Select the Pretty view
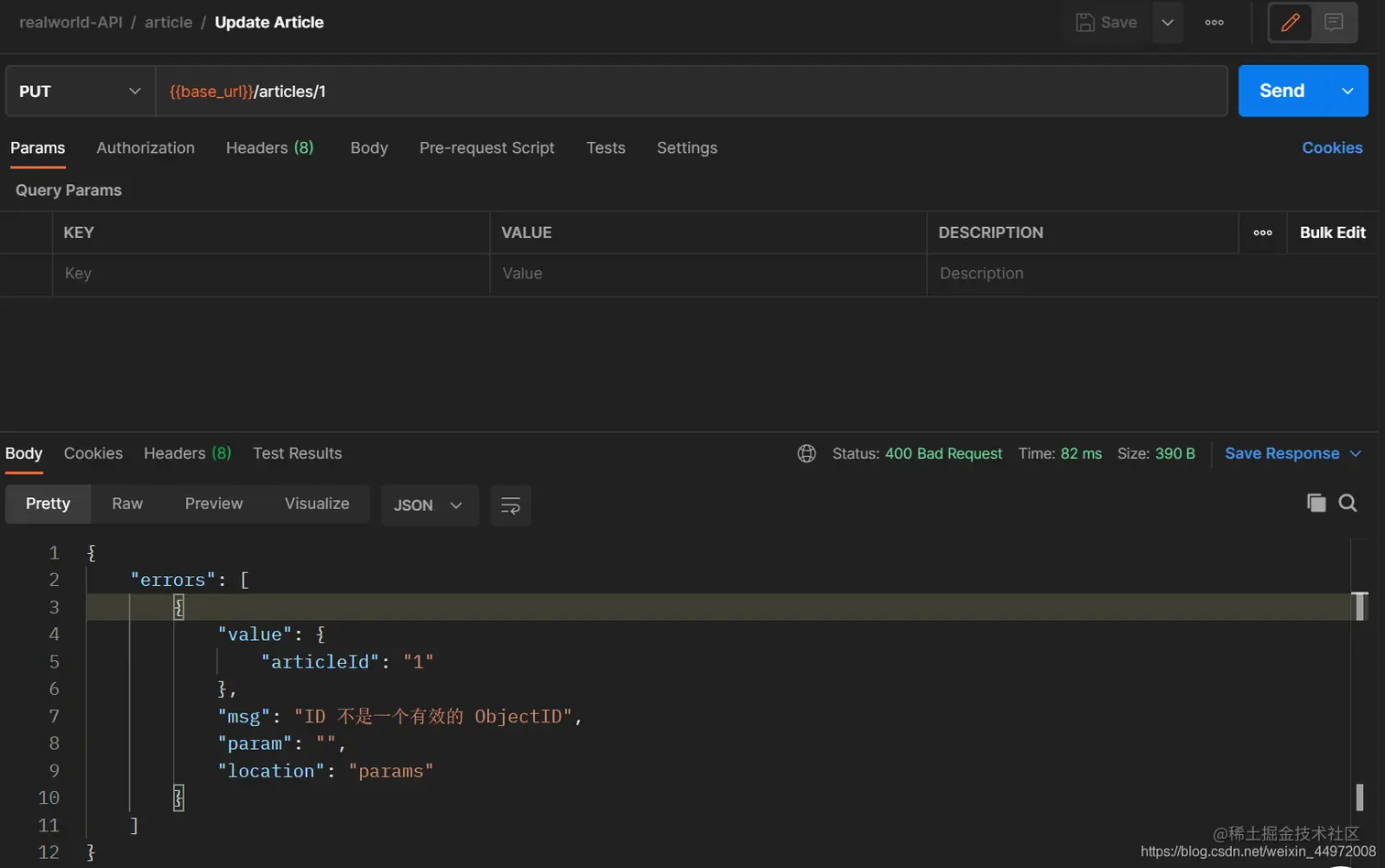 [48, 504]
